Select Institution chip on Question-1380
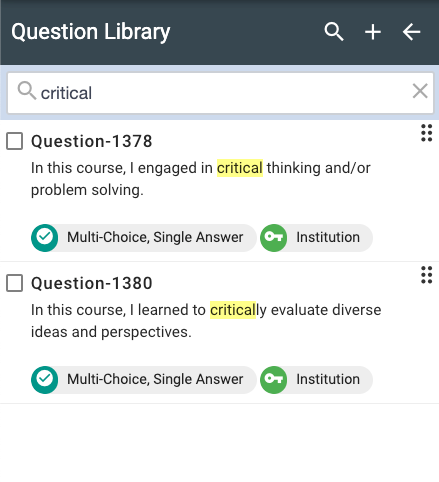The height and width of the screenshot is (482, 439). [316, 380]
